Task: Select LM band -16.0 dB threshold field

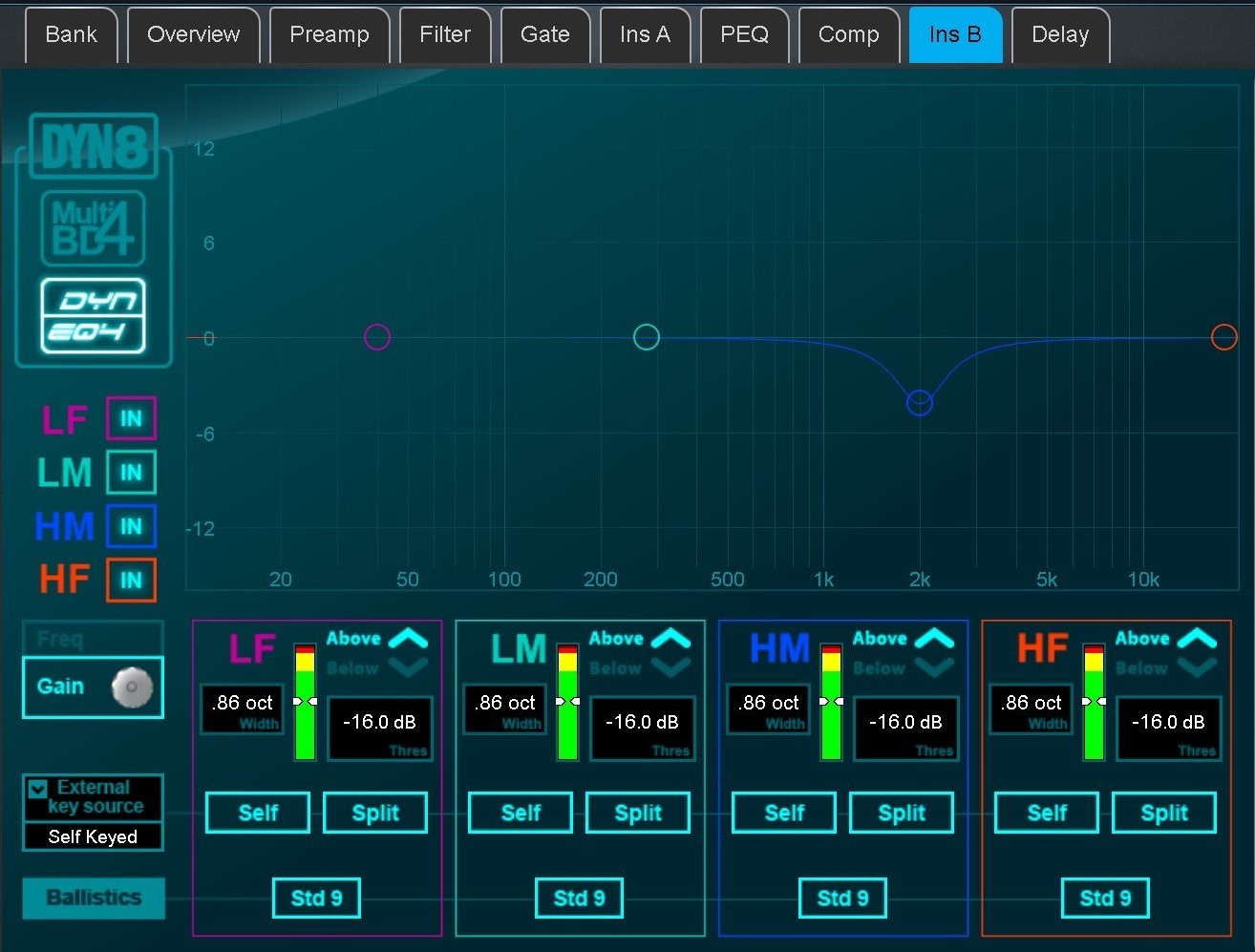Action: tap(643, 729)
